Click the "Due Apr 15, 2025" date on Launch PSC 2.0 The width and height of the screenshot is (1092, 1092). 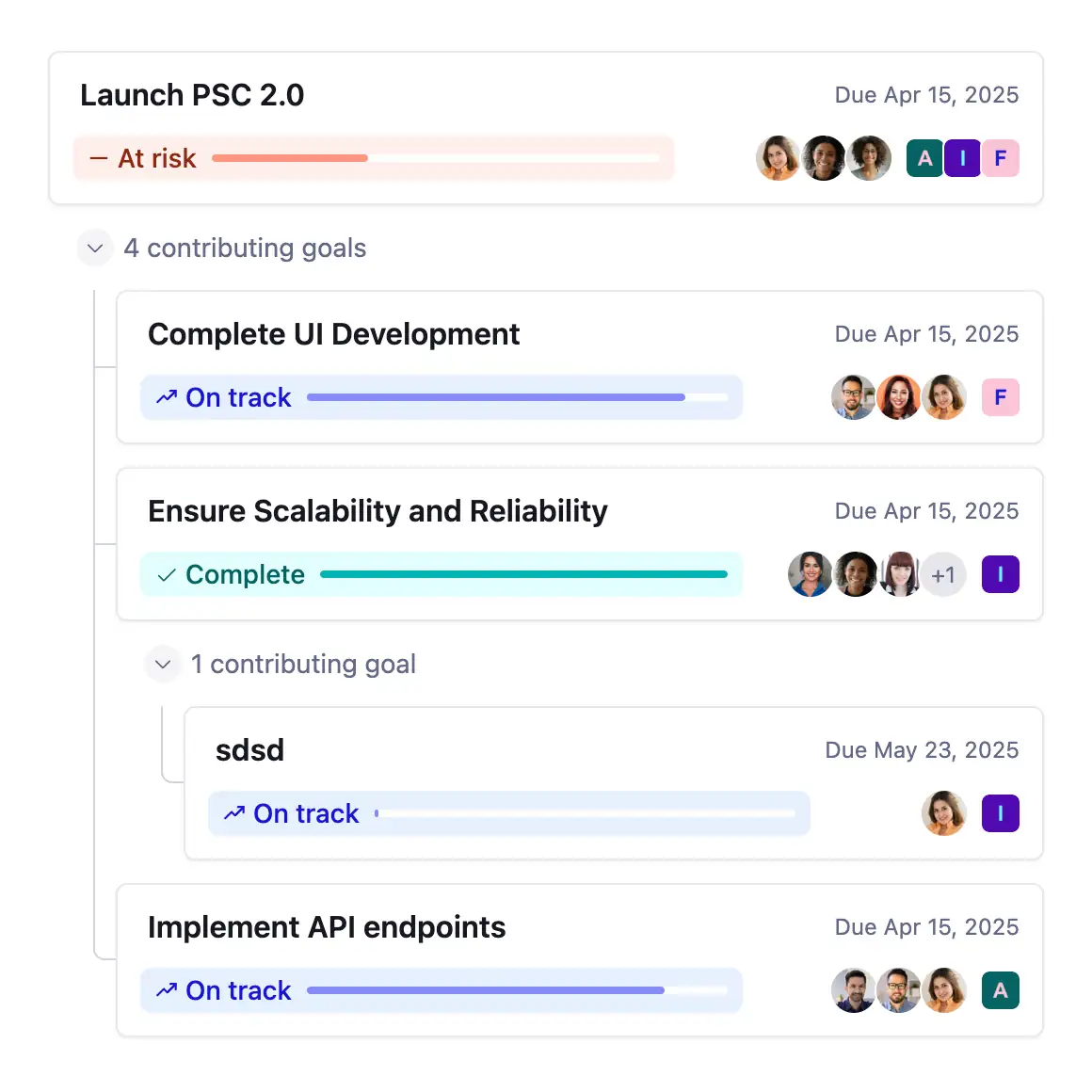point(926,94)
